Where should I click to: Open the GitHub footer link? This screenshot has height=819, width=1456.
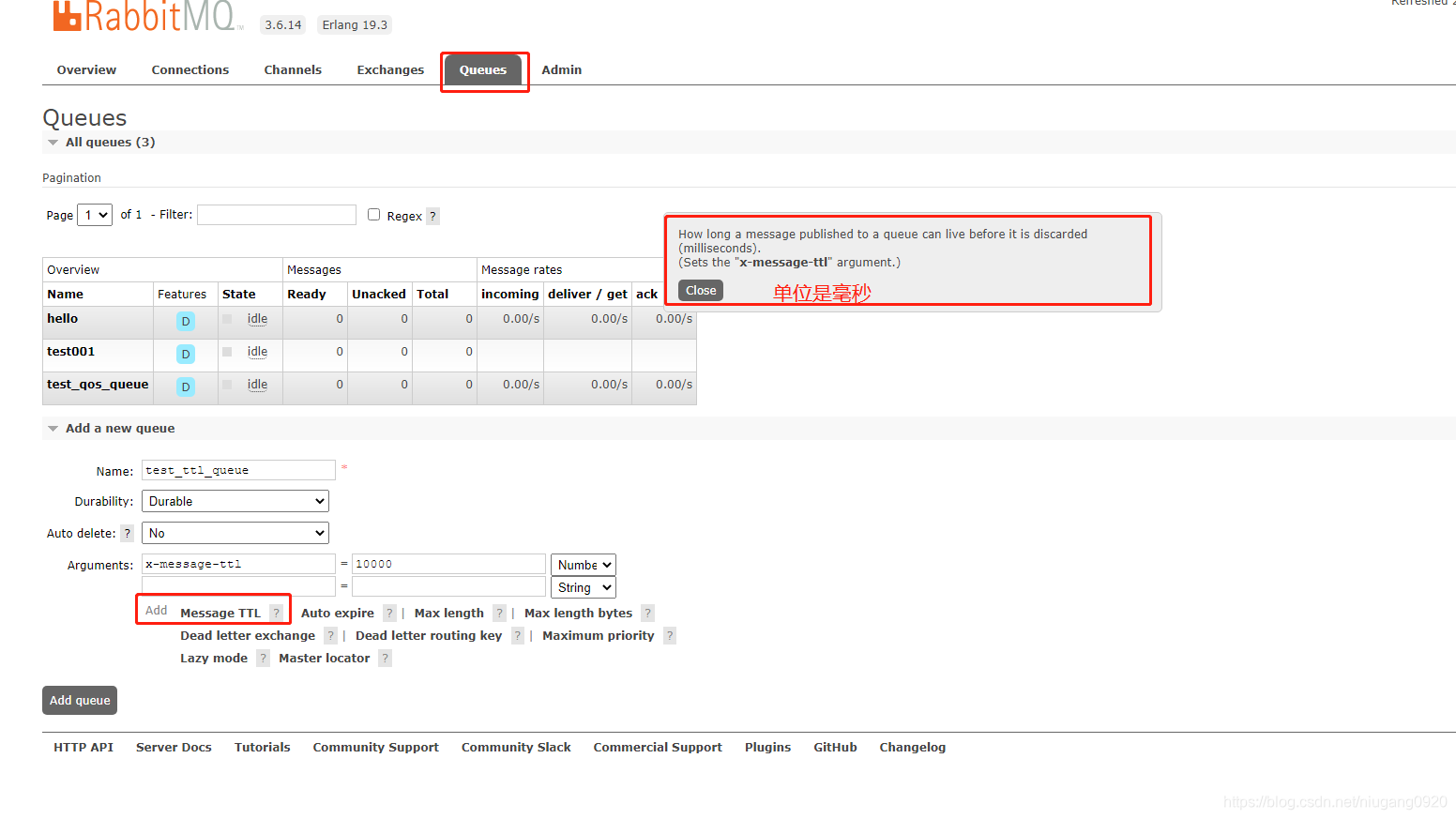(x=835, y=748)
